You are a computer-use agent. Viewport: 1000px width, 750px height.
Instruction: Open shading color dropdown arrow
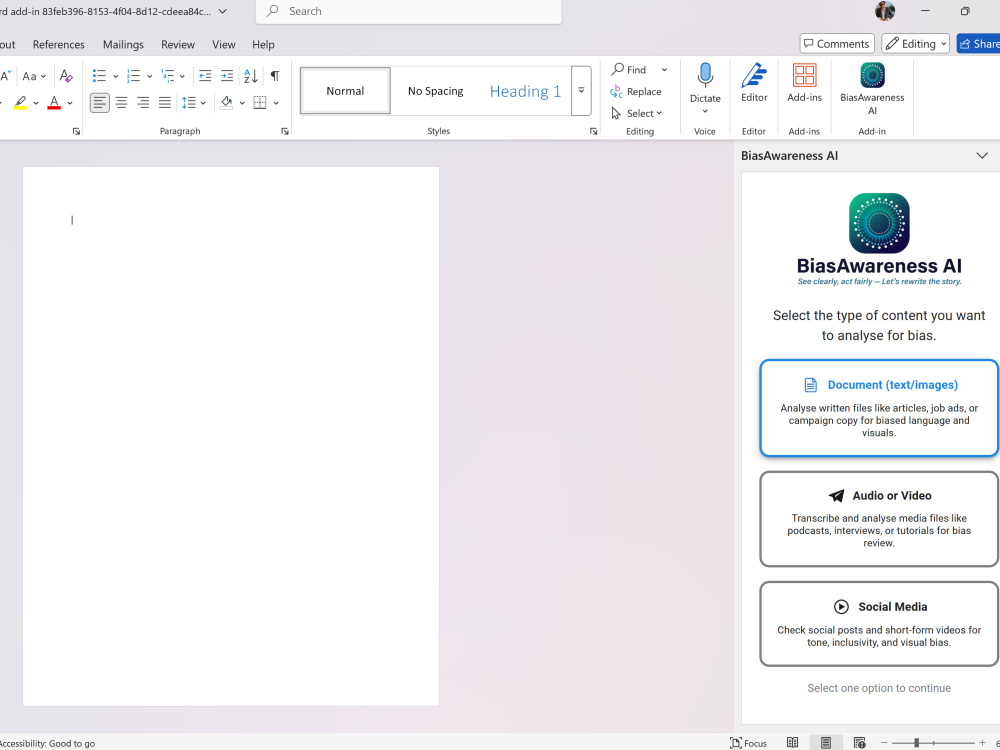pos(242,103)
